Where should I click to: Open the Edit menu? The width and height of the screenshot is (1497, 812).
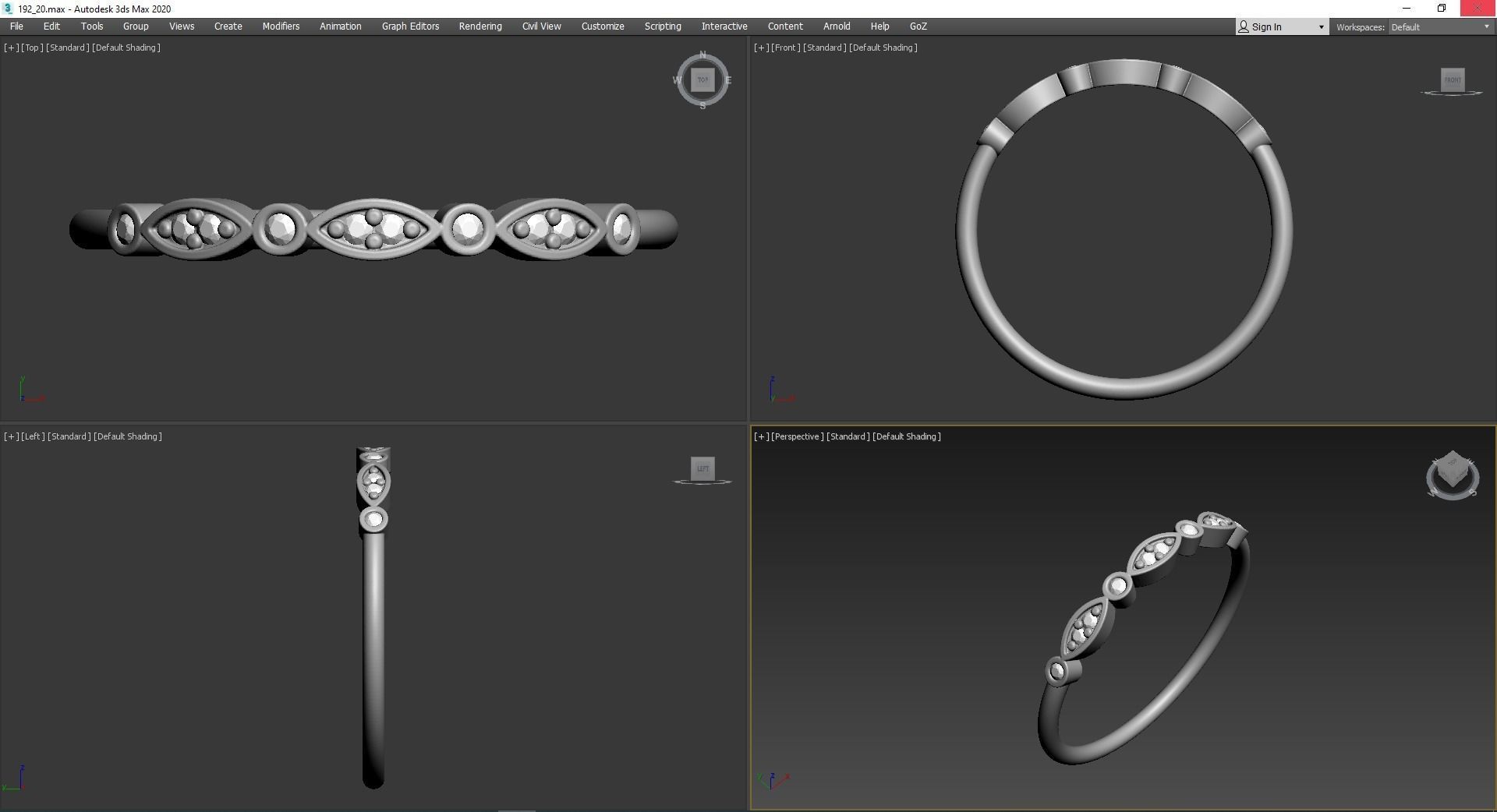pos(51,26)
